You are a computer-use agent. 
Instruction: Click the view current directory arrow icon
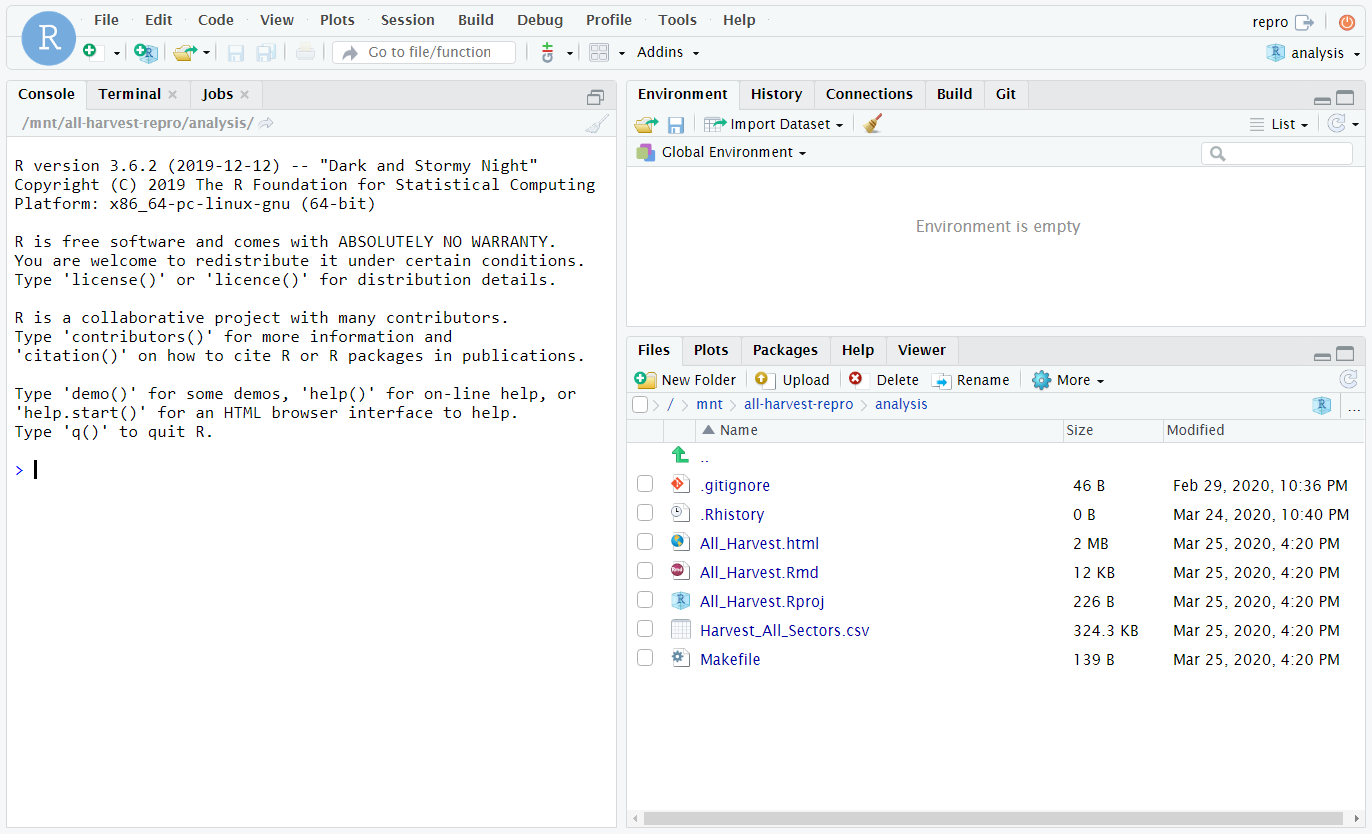coord(266,124)
